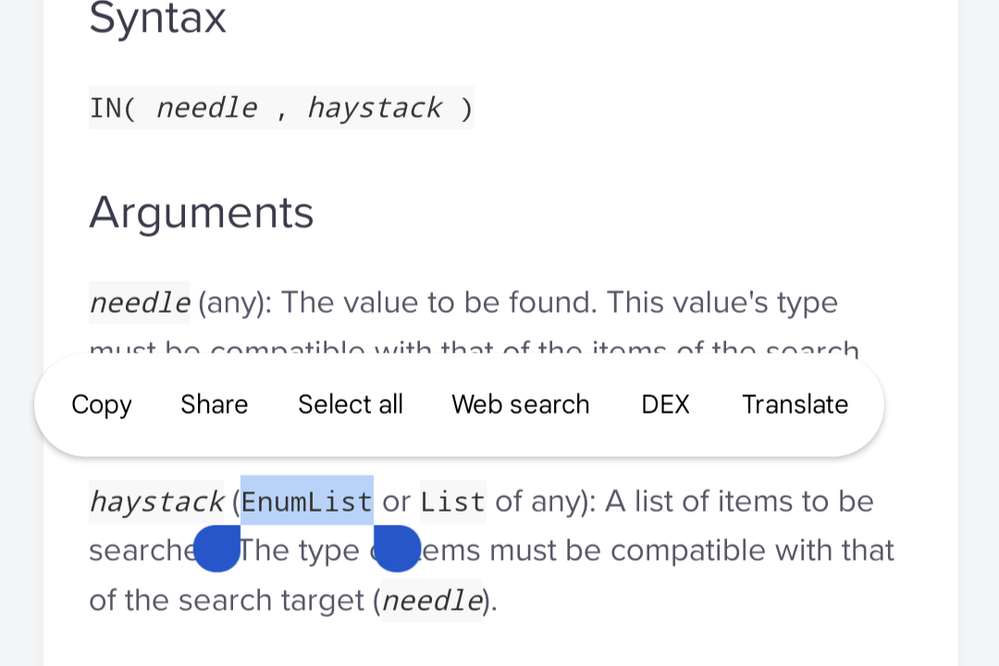Tap the left blue selection handle
The height and width of the screenshot is (666, 999).
pos(217,548)
